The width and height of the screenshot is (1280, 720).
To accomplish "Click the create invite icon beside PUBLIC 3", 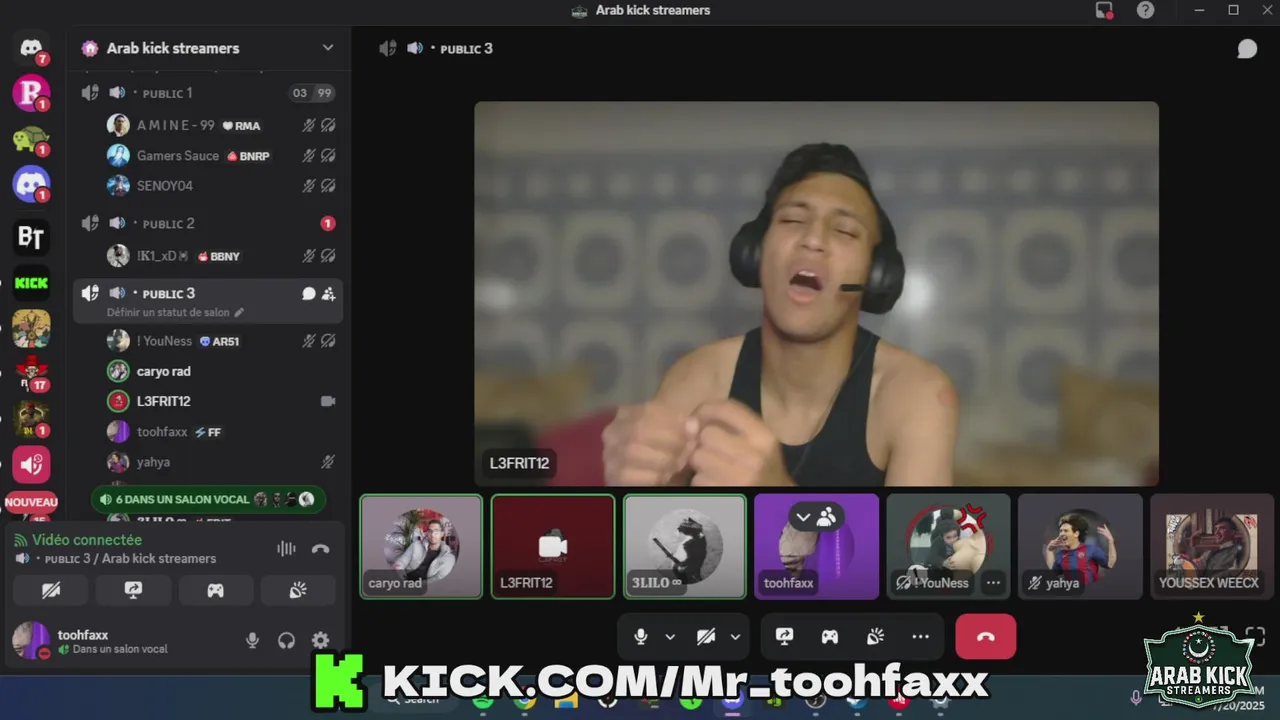I will coord(328,294).
